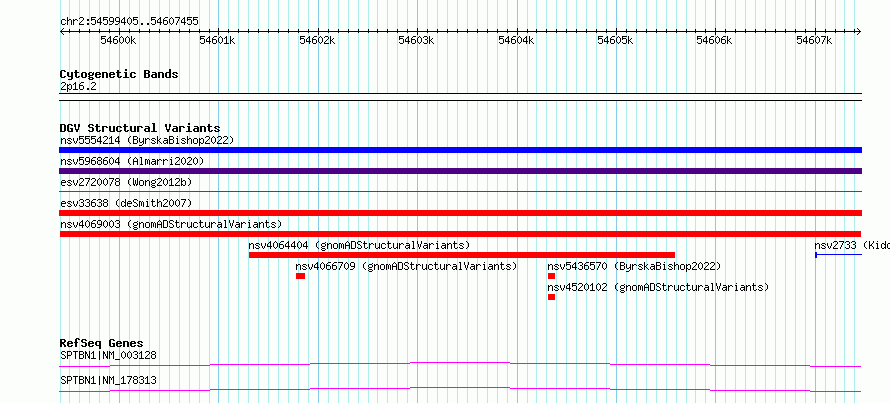Image resolution: width=890 pixels, height=403 pixels.
Task: Open the nsv4520102 (gnomADStructuralVariants) label
Action: (x=658, y=287)
